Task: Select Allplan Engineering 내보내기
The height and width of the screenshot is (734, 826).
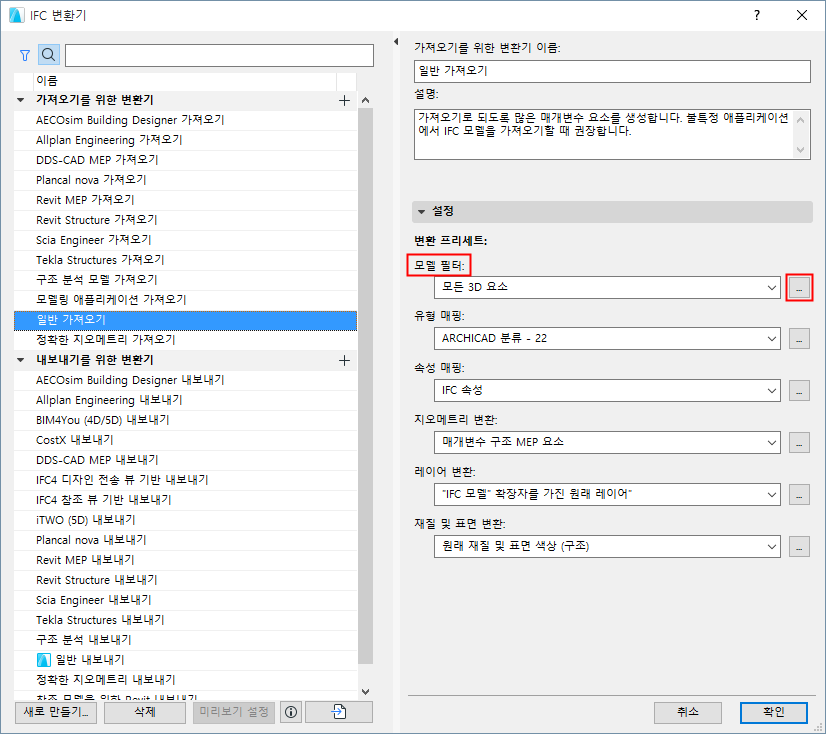Action: 185,400
